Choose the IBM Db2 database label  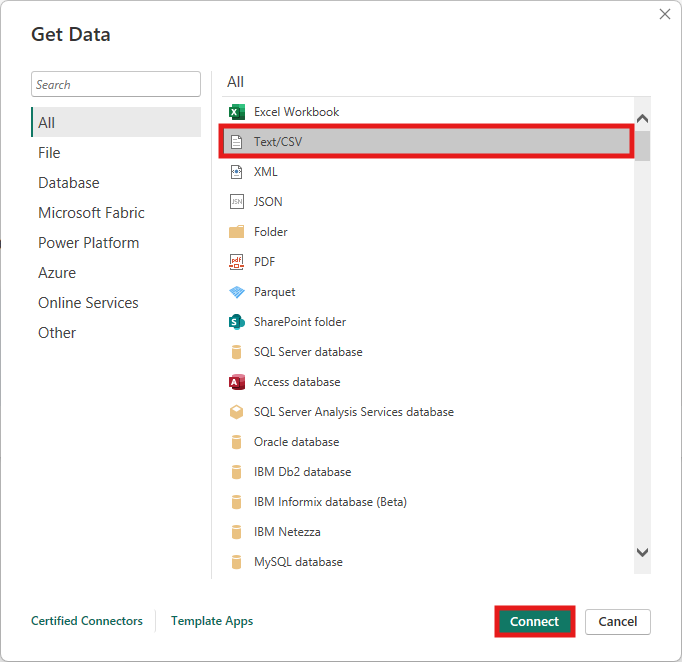point(302,472)
